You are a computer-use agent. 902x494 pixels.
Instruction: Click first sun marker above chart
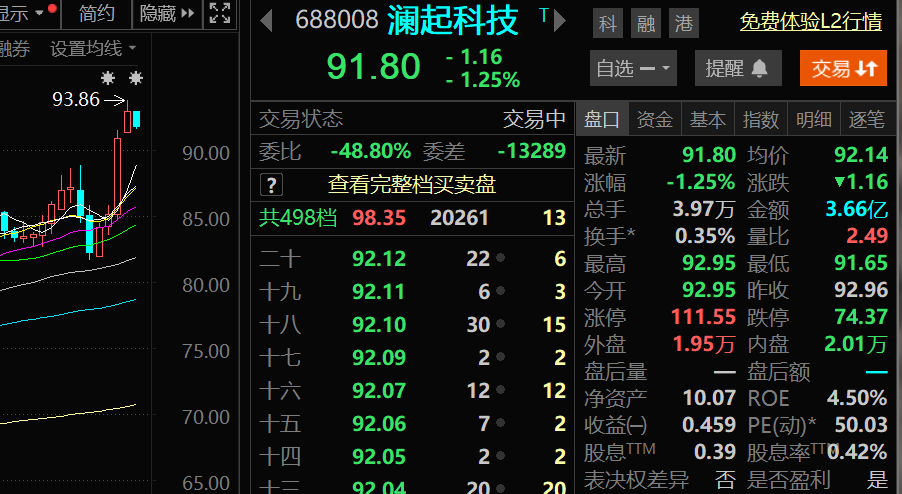click(108, 78)
